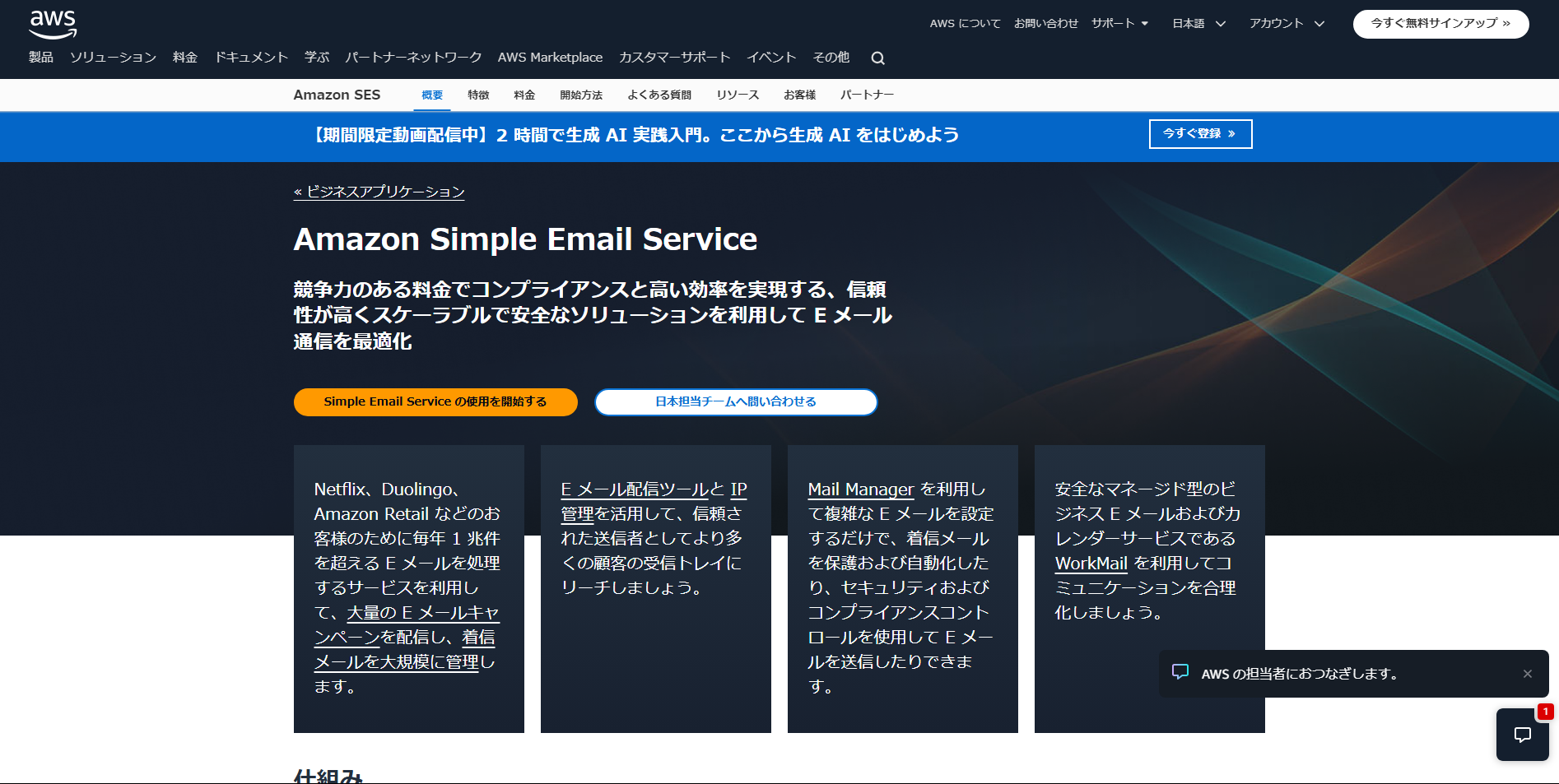Open the カスタマーサポート menu
Screen dimensions: 1559x784
(x=675, y=58)
